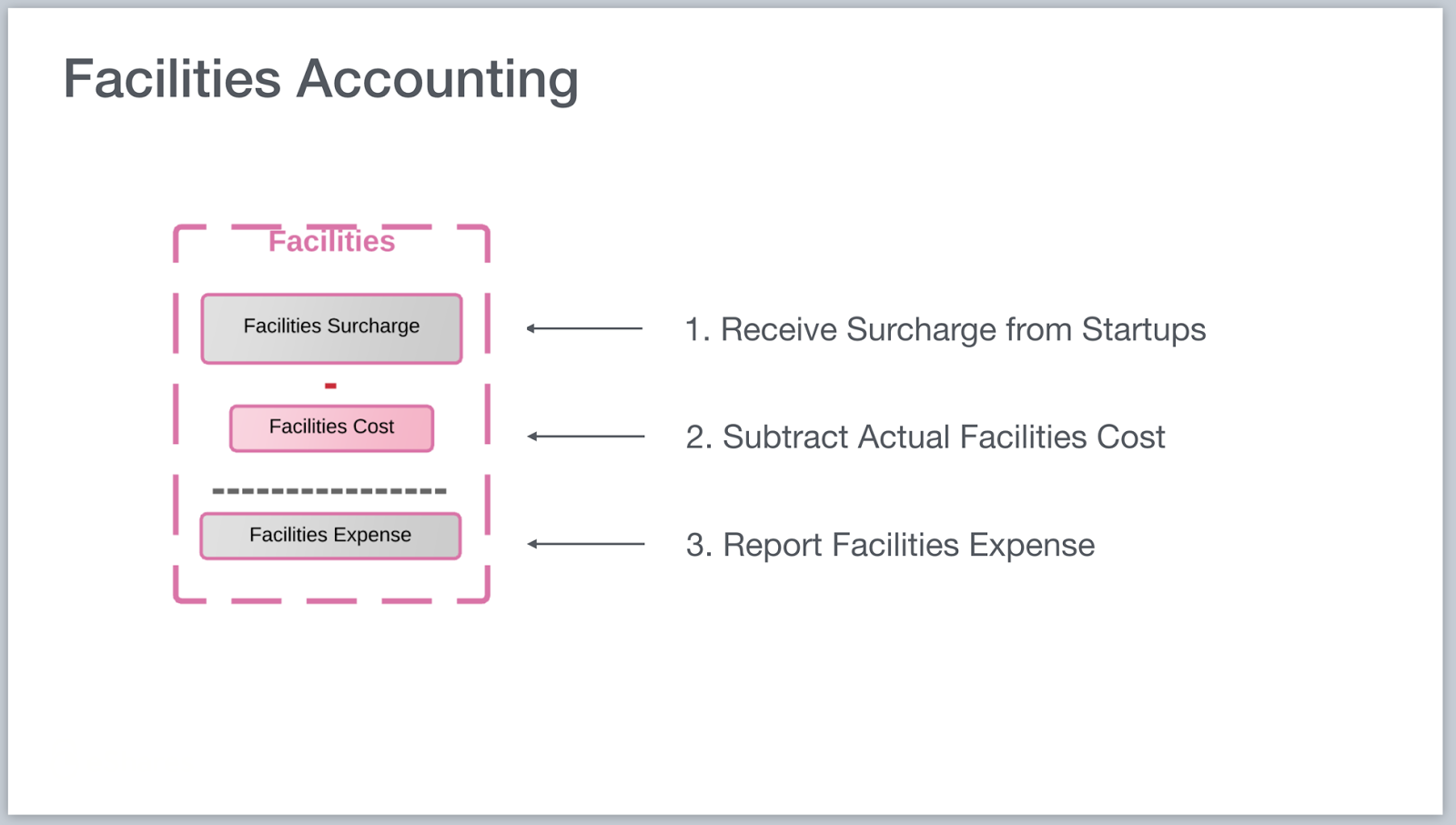Select the Facilities Surcharge box
Screen dimensions: 1456x825
click(x=331, y=328)
